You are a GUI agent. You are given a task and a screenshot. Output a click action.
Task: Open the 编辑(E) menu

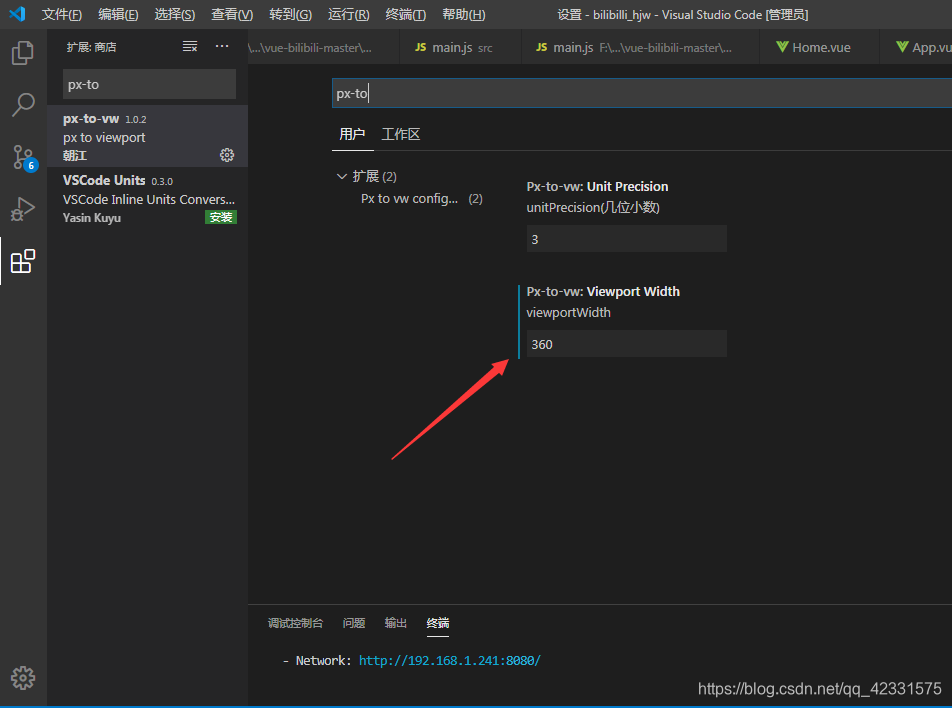click(x=118, y=15)
